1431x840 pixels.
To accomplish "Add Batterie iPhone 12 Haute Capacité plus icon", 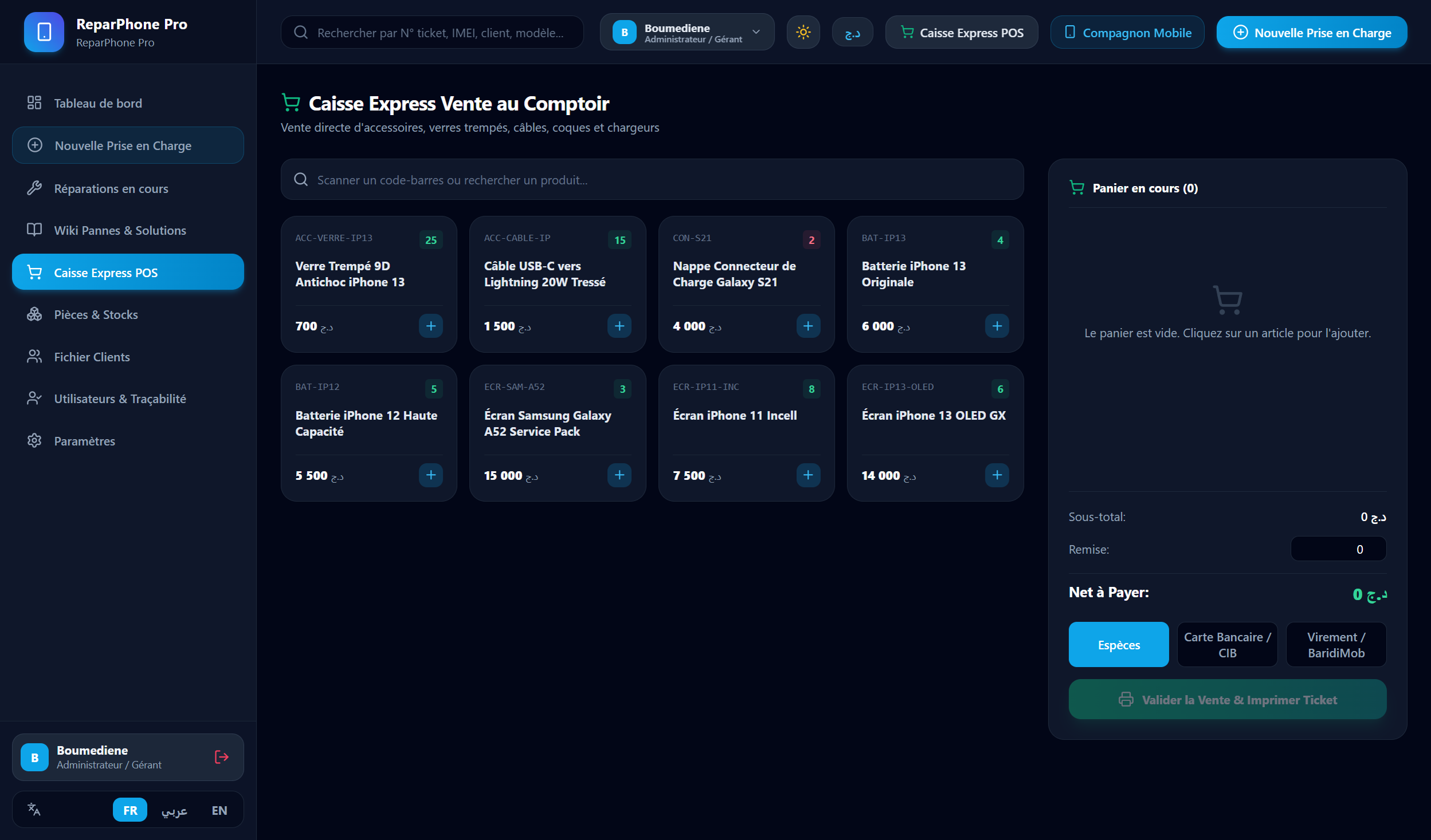I will 431,475.
